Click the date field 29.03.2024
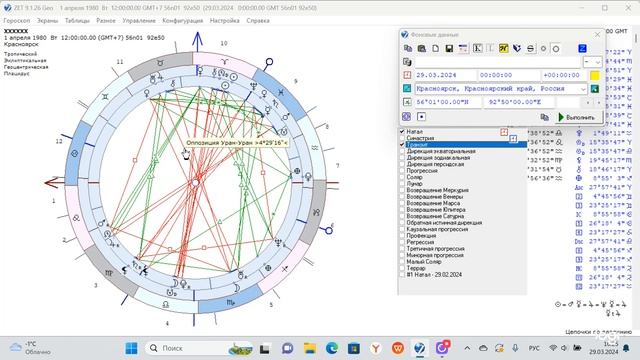The image size is (640, 360). point(445,75)
